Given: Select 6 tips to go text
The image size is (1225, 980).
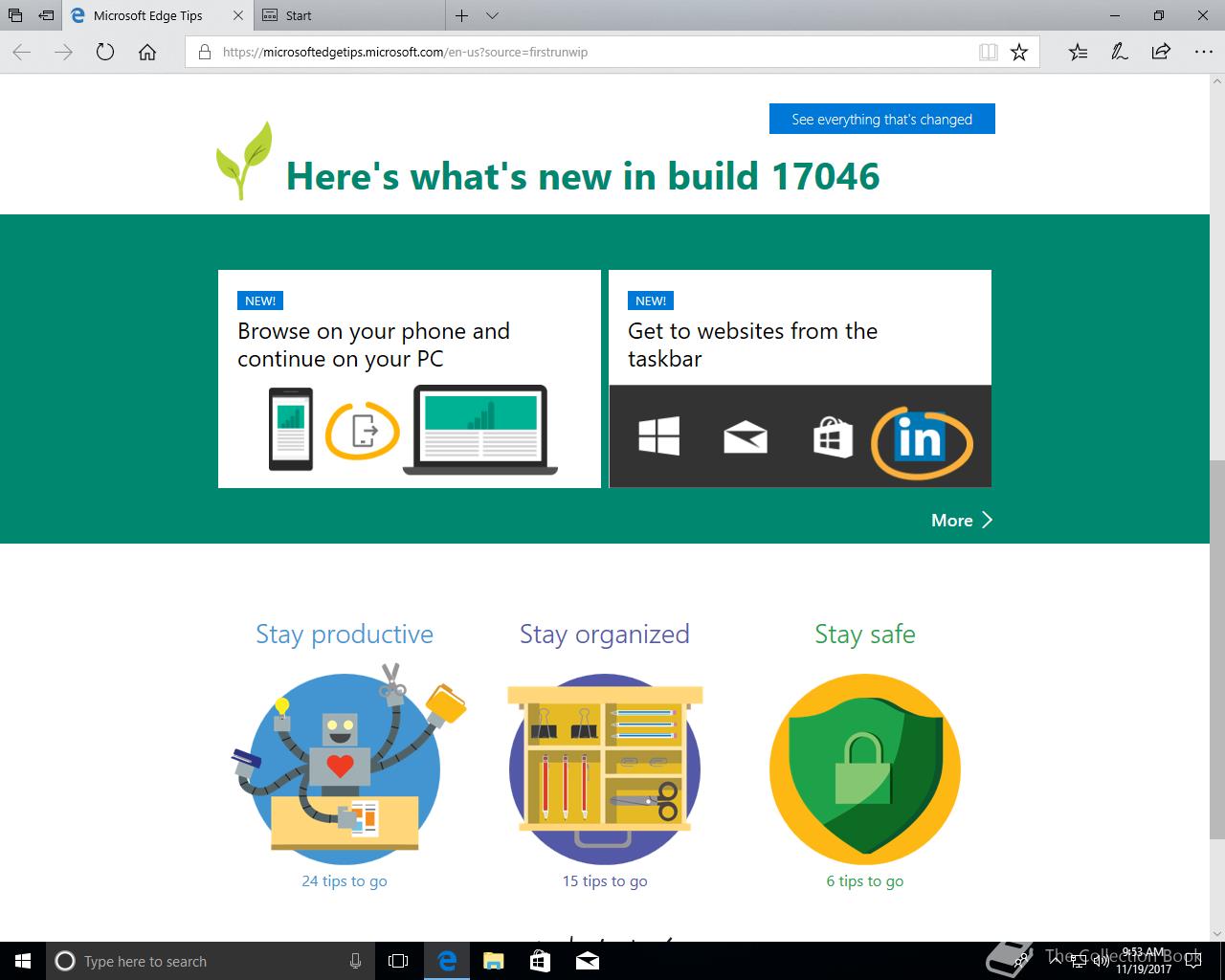Looking at the screenshot, I should 865,881.
